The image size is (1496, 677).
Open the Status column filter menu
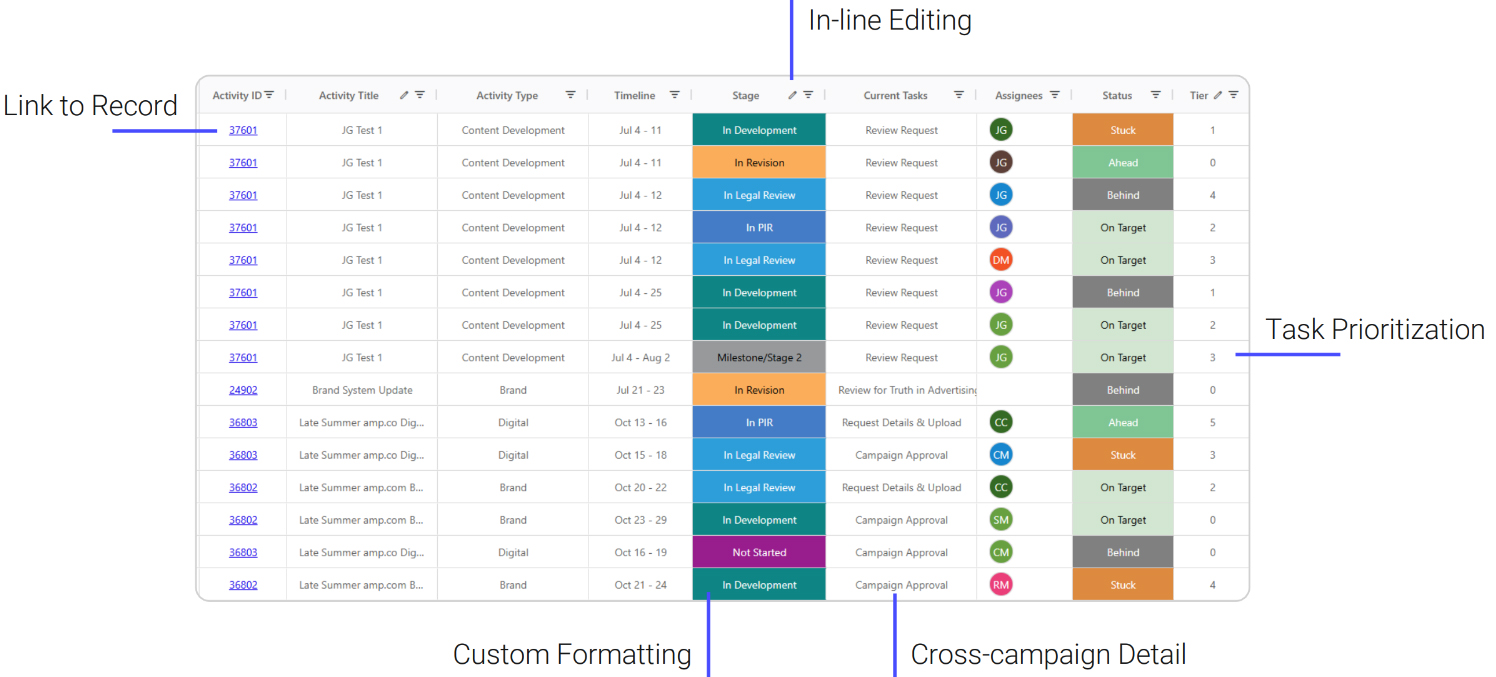click(1155, 95)
